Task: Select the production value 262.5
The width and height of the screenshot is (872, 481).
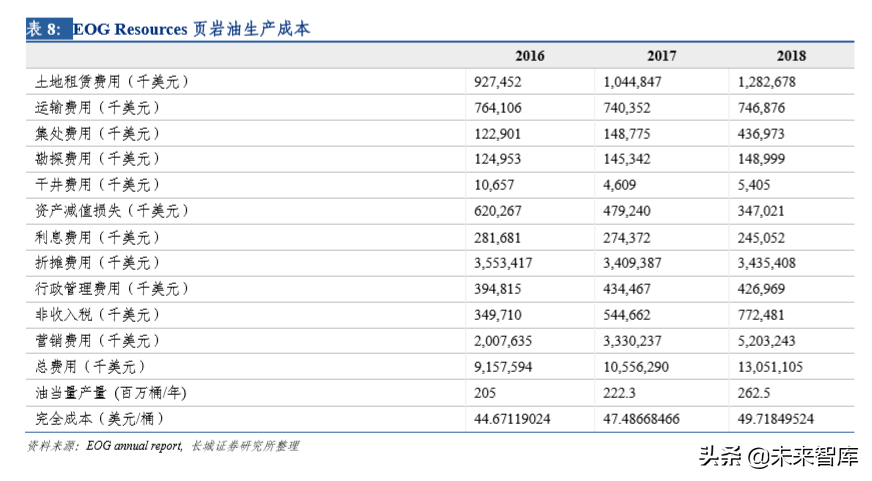Action: coord(754,393)
